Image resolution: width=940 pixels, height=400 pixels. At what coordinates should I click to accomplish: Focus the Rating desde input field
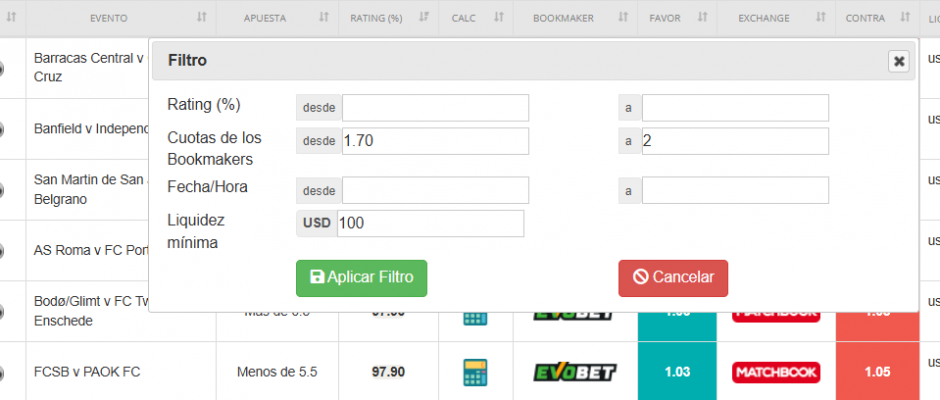[x=435, y=108]
